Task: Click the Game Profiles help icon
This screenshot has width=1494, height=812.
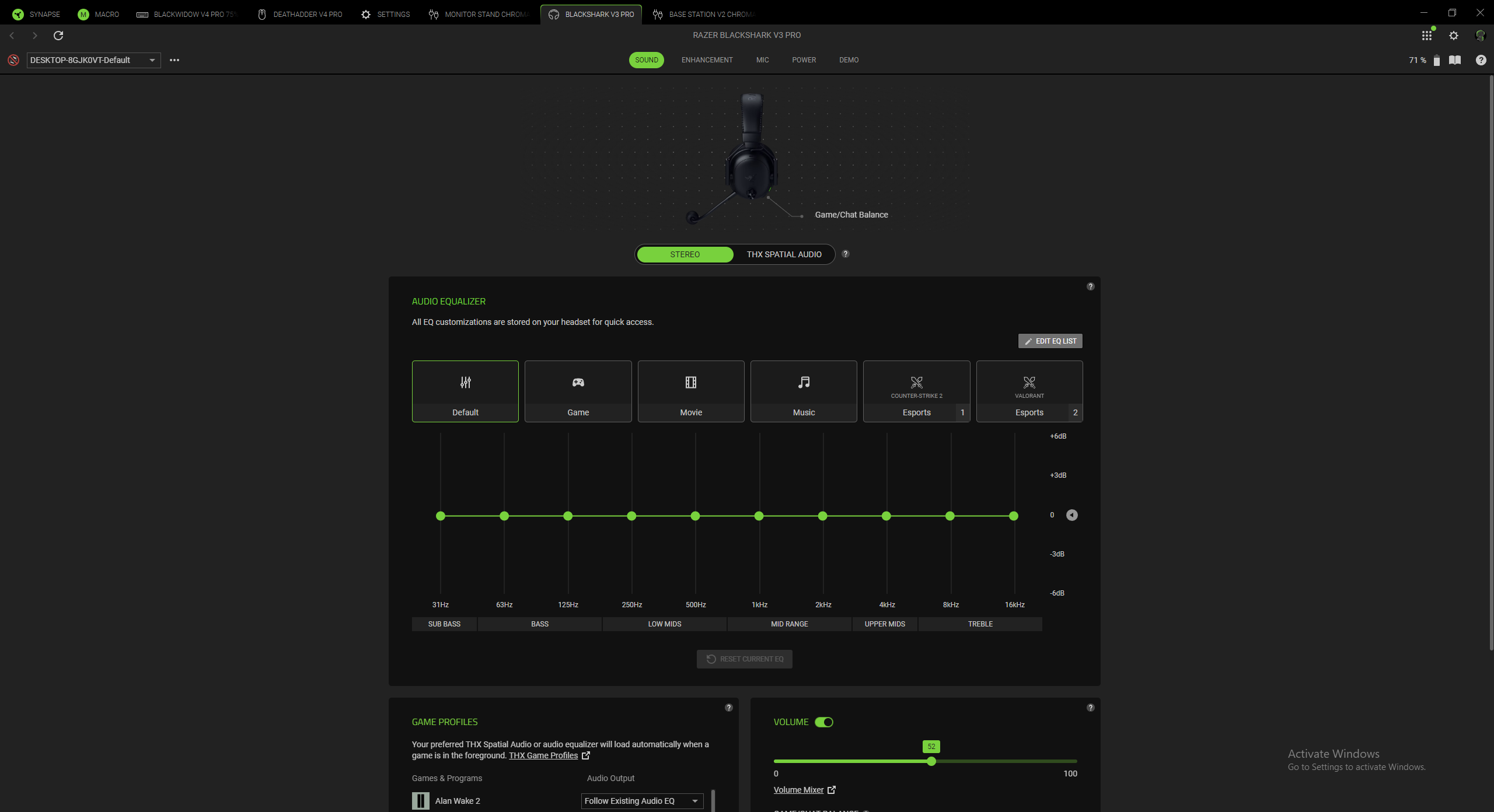Action: (729, 708)
